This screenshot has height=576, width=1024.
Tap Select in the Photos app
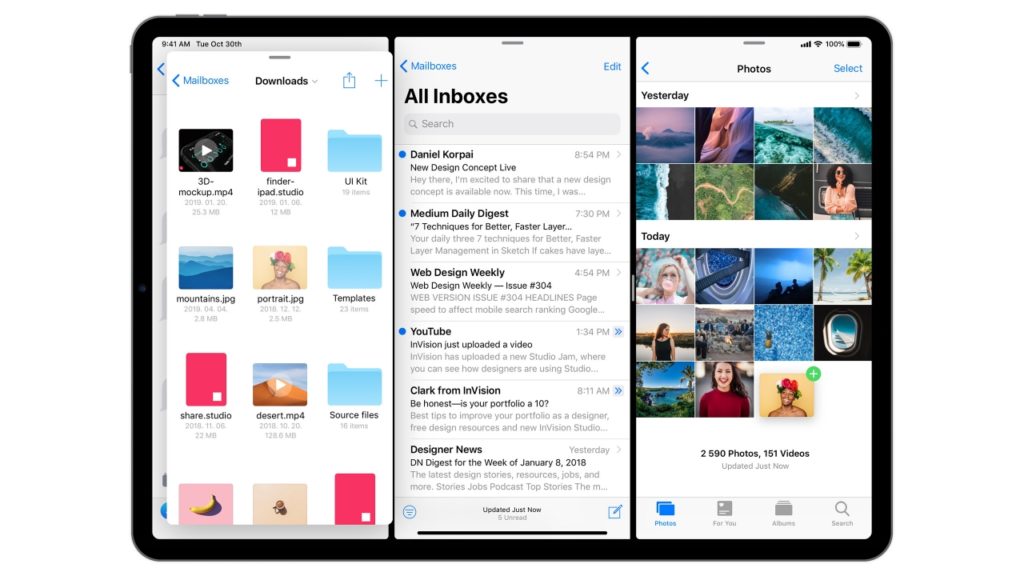847,68
